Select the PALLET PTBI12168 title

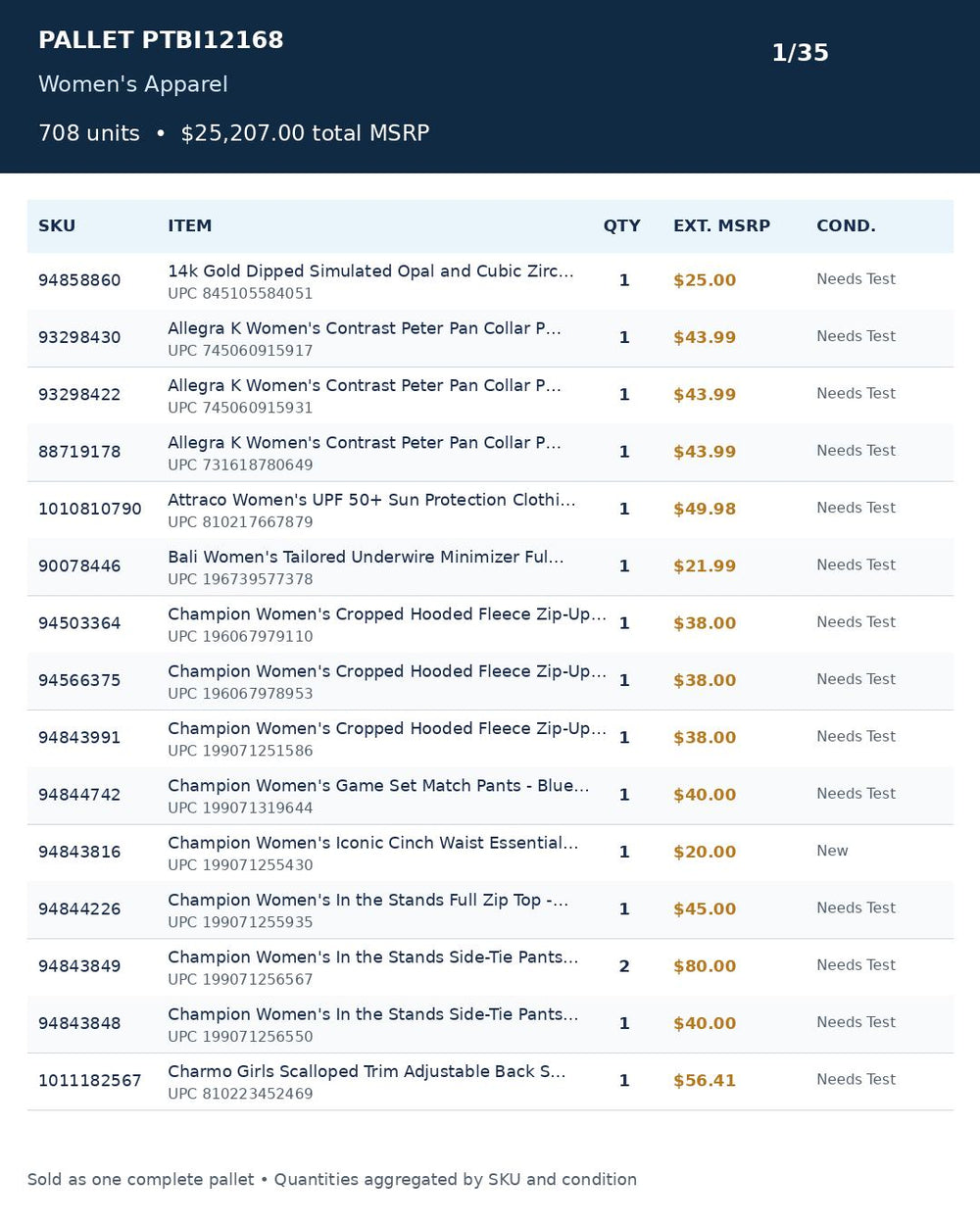coord(161,40)
